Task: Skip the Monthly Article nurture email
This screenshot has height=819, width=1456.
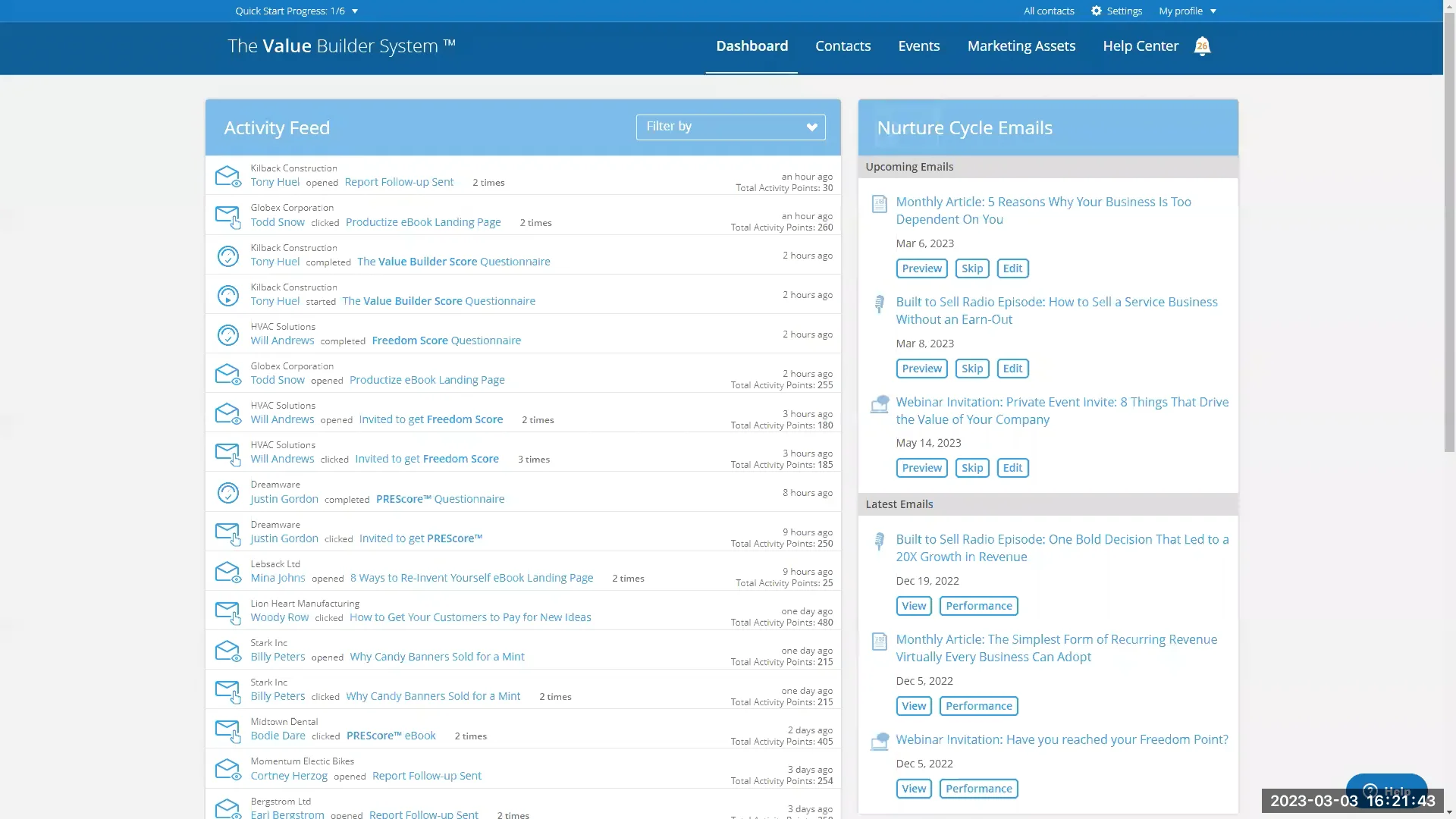Action: pos(972,268)
